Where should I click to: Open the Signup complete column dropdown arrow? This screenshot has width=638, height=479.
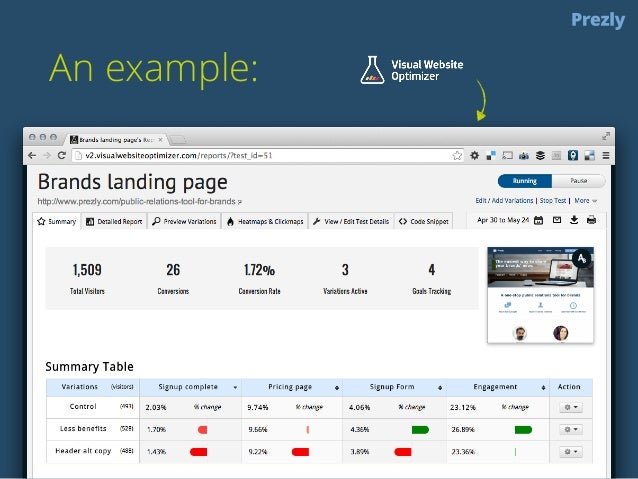tap(235, 387)
